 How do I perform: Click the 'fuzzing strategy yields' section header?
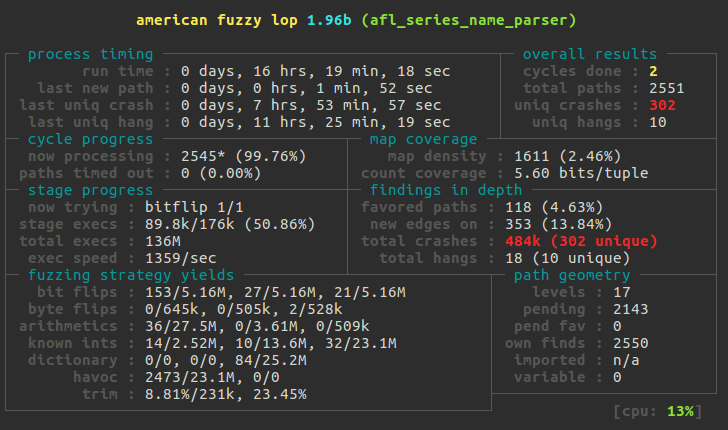[131, 275]
